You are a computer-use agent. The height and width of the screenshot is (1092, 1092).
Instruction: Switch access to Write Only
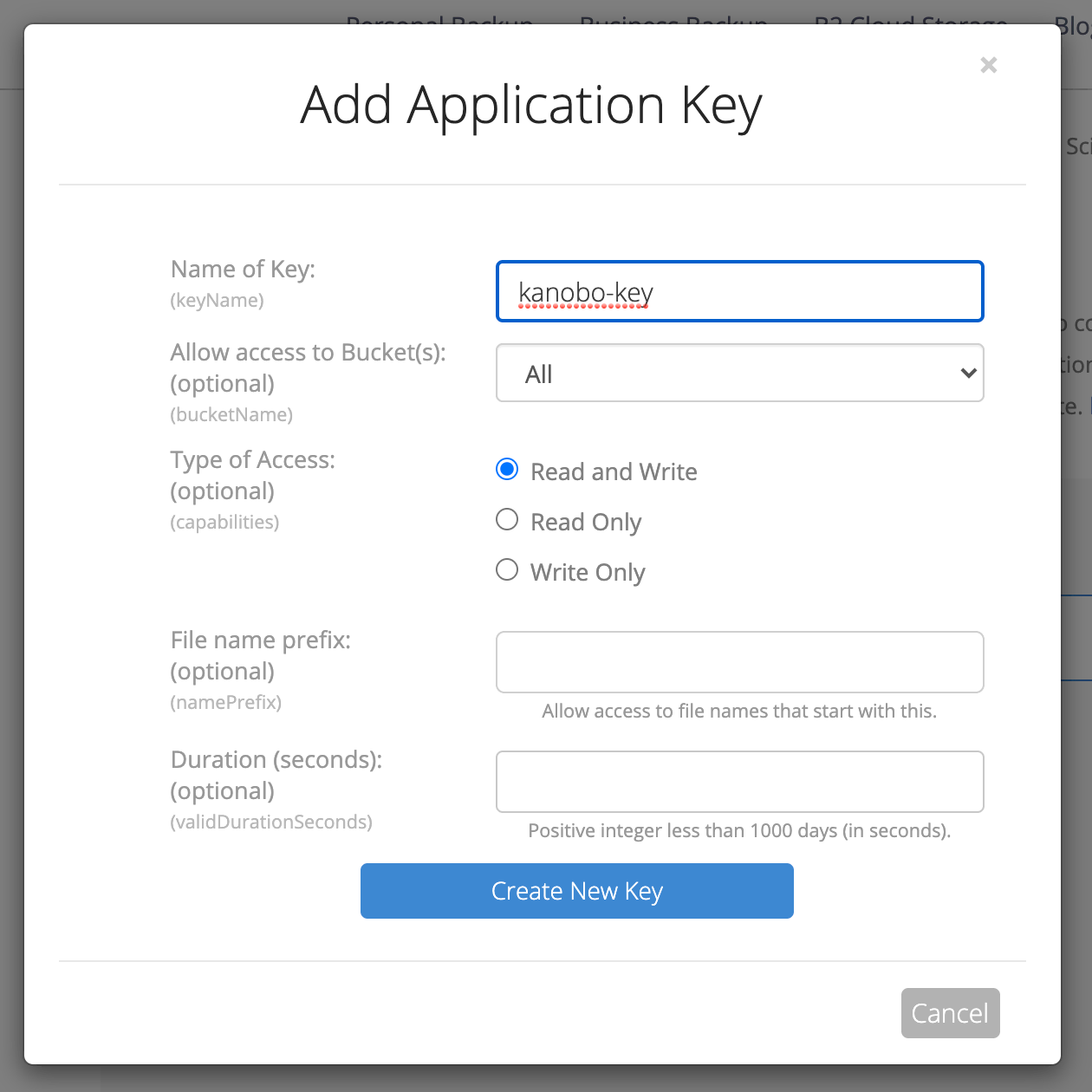pos(506,569)
